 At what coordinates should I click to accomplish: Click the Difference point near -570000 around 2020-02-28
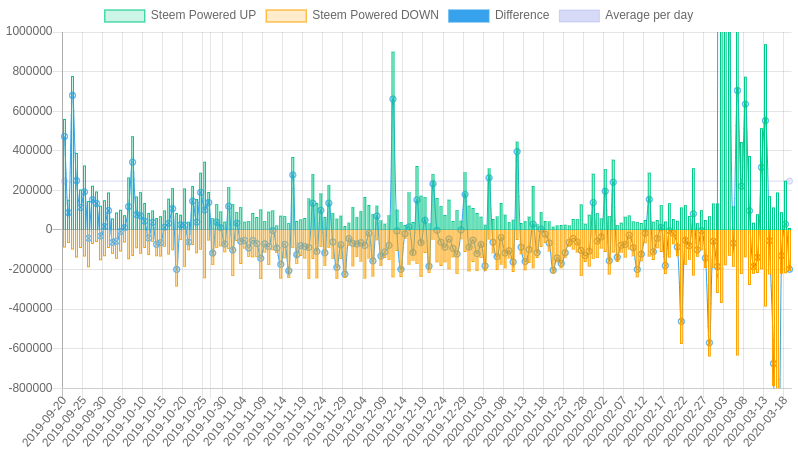(709, 343)
